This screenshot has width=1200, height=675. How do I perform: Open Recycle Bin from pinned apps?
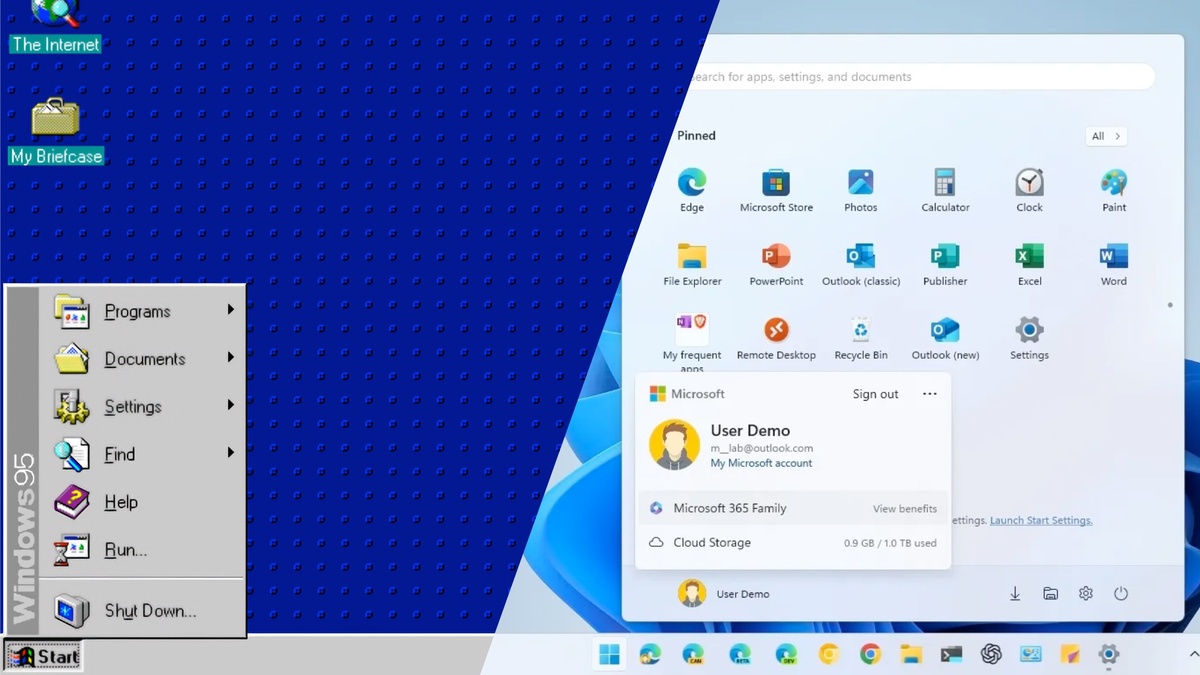(x=861, y=338)
